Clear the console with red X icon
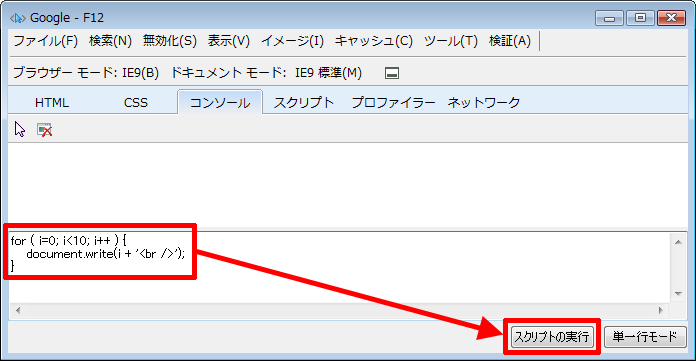 click(44, 130)
